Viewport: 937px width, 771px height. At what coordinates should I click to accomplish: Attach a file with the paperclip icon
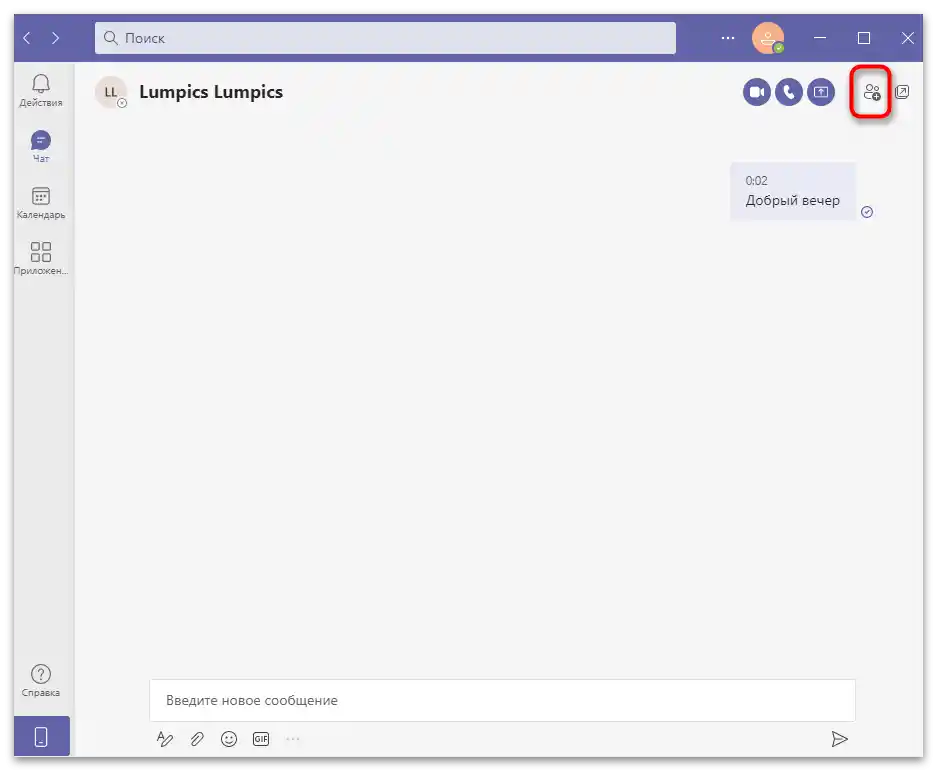tap(197, 739)
